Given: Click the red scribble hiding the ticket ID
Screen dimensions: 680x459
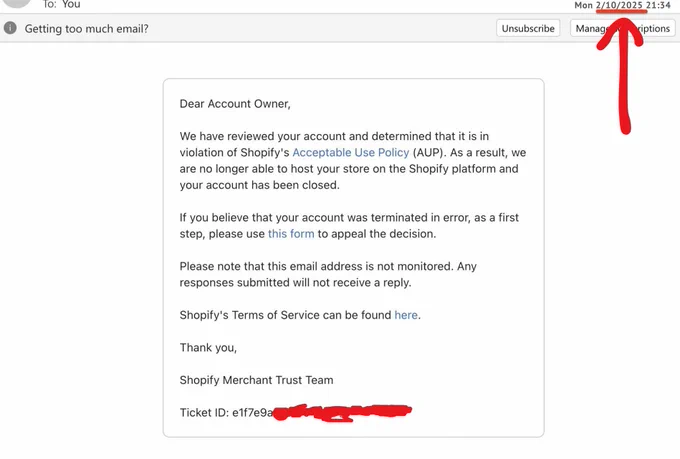Looking at the screenshot, I should [343, 412].
